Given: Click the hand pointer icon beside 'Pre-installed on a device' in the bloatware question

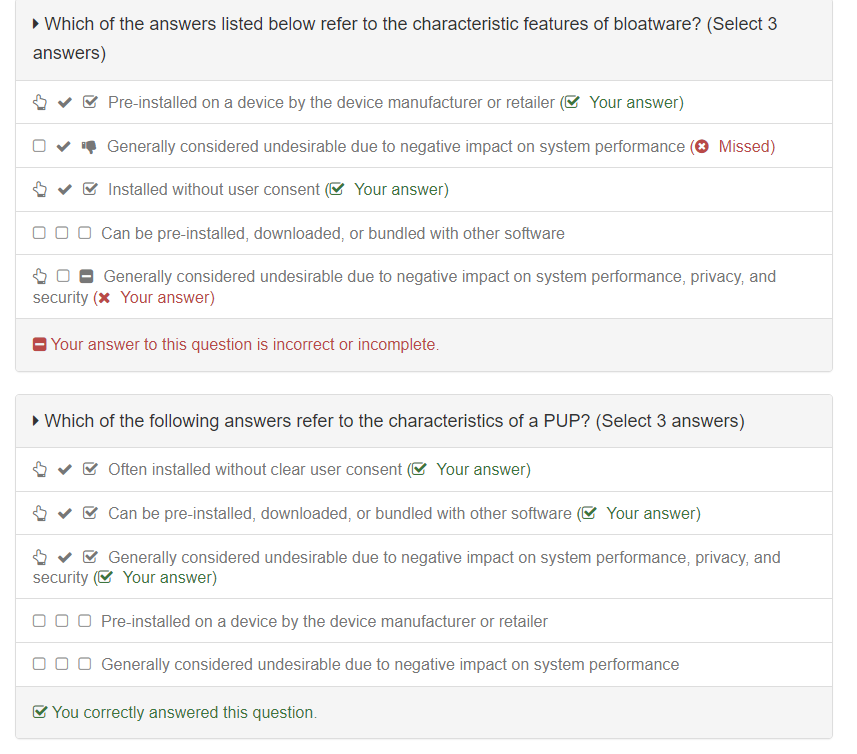Looking at the screenshot, I should 40,102.
